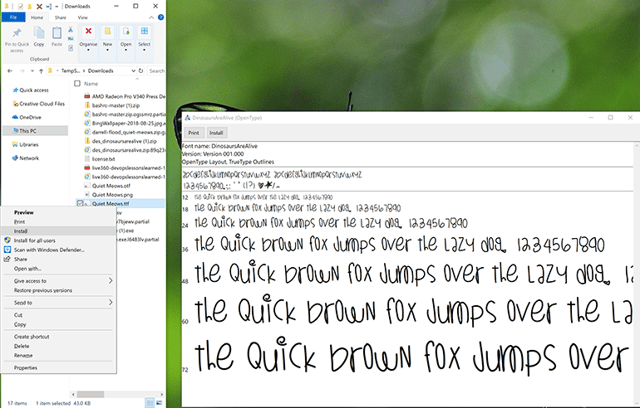Click the Pin to Quick access icon
The height and width of the screenshot is (408, 640).
tap(17, 33)
